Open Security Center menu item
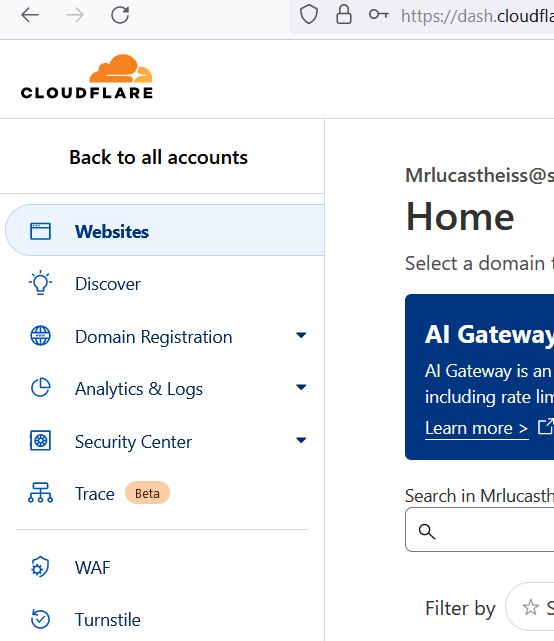554x641 pixels. (x=133, y=442)
